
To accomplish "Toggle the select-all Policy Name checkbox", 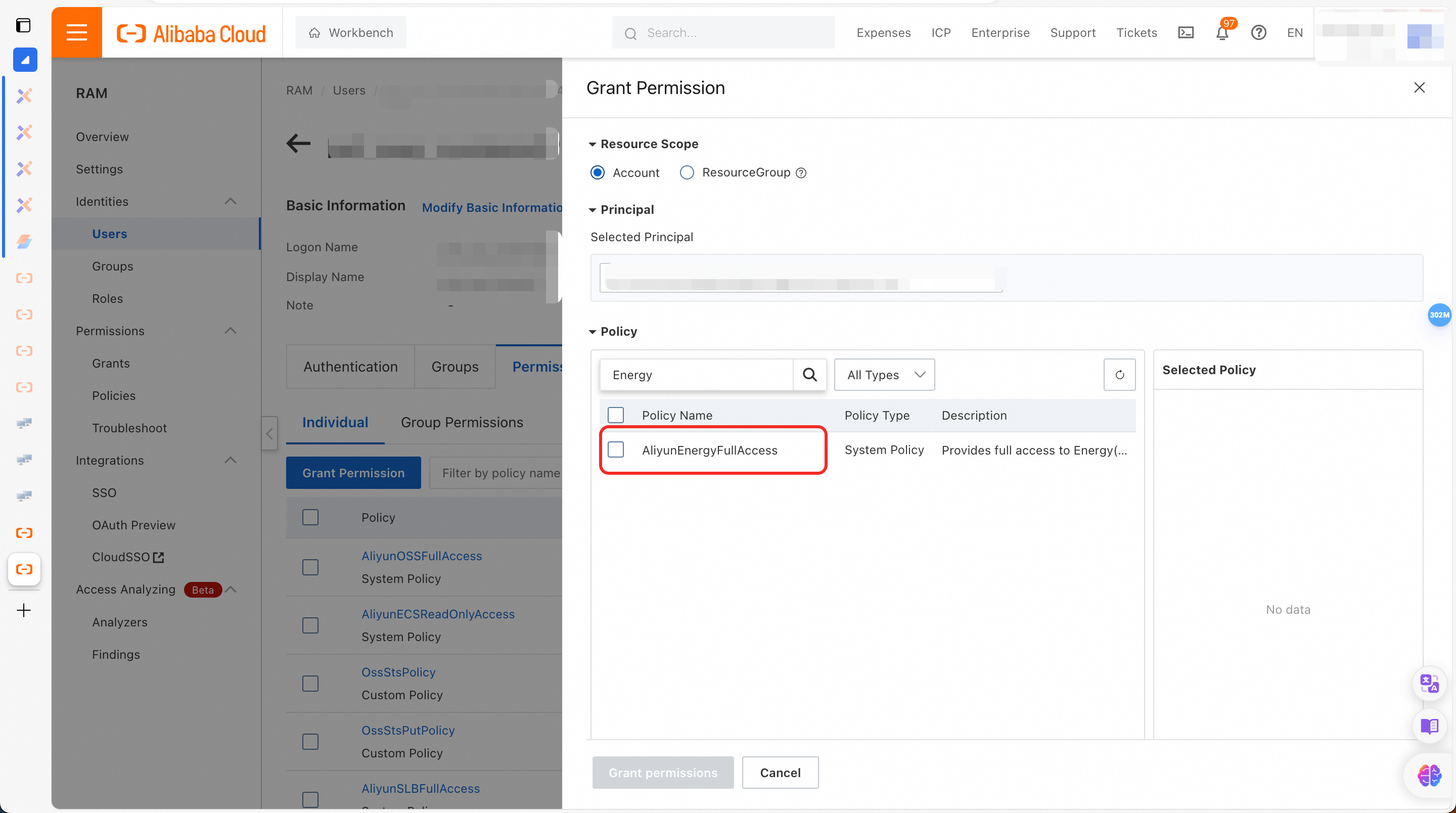I will click(616, 415).
